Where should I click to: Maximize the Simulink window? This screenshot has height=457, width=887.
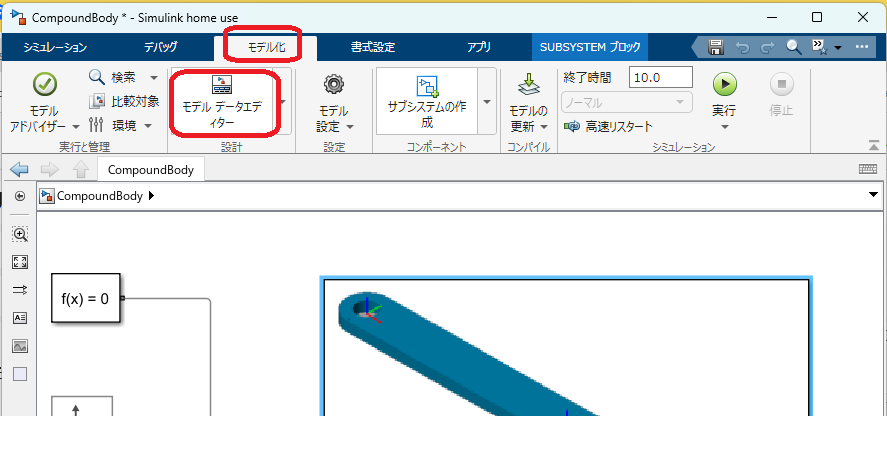(x=817, y=18)
